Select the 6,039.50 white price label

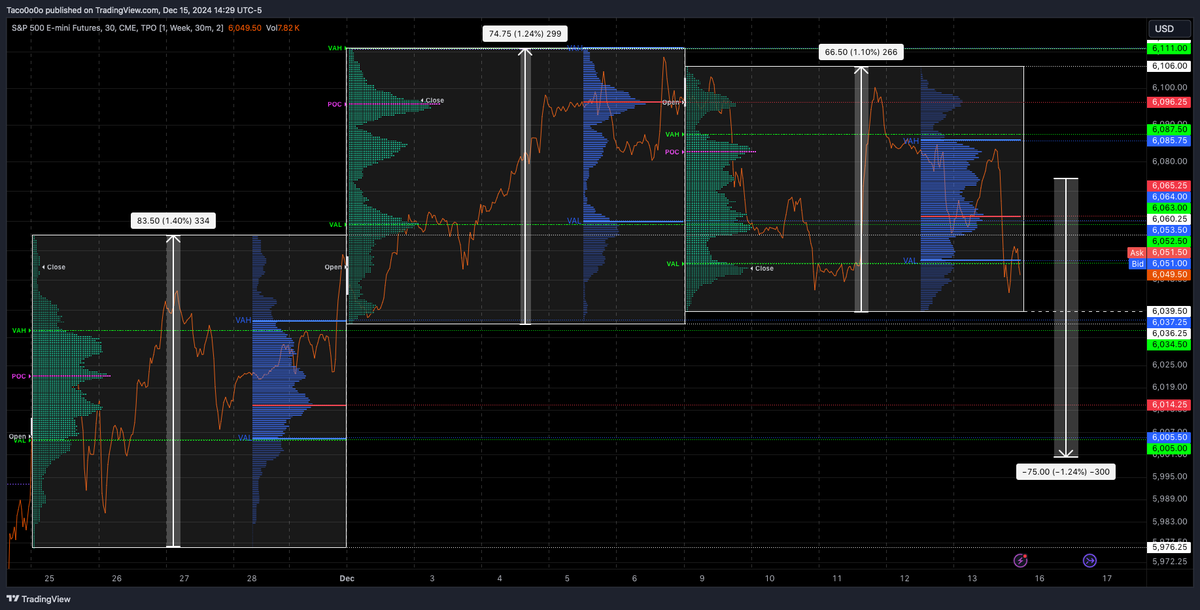click(1169, 311)
